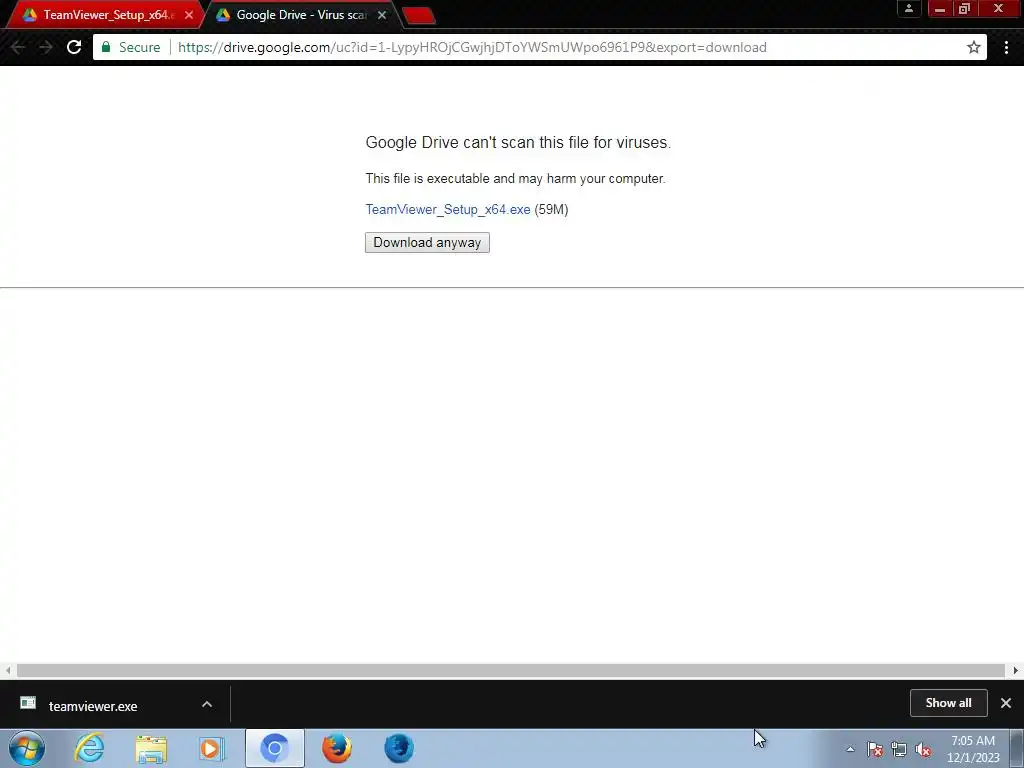The width and height of the screenshot is (1024, 768).
Task: Switch to the TeamViewer_Setup_x64 tab
Action: [104, 14]
